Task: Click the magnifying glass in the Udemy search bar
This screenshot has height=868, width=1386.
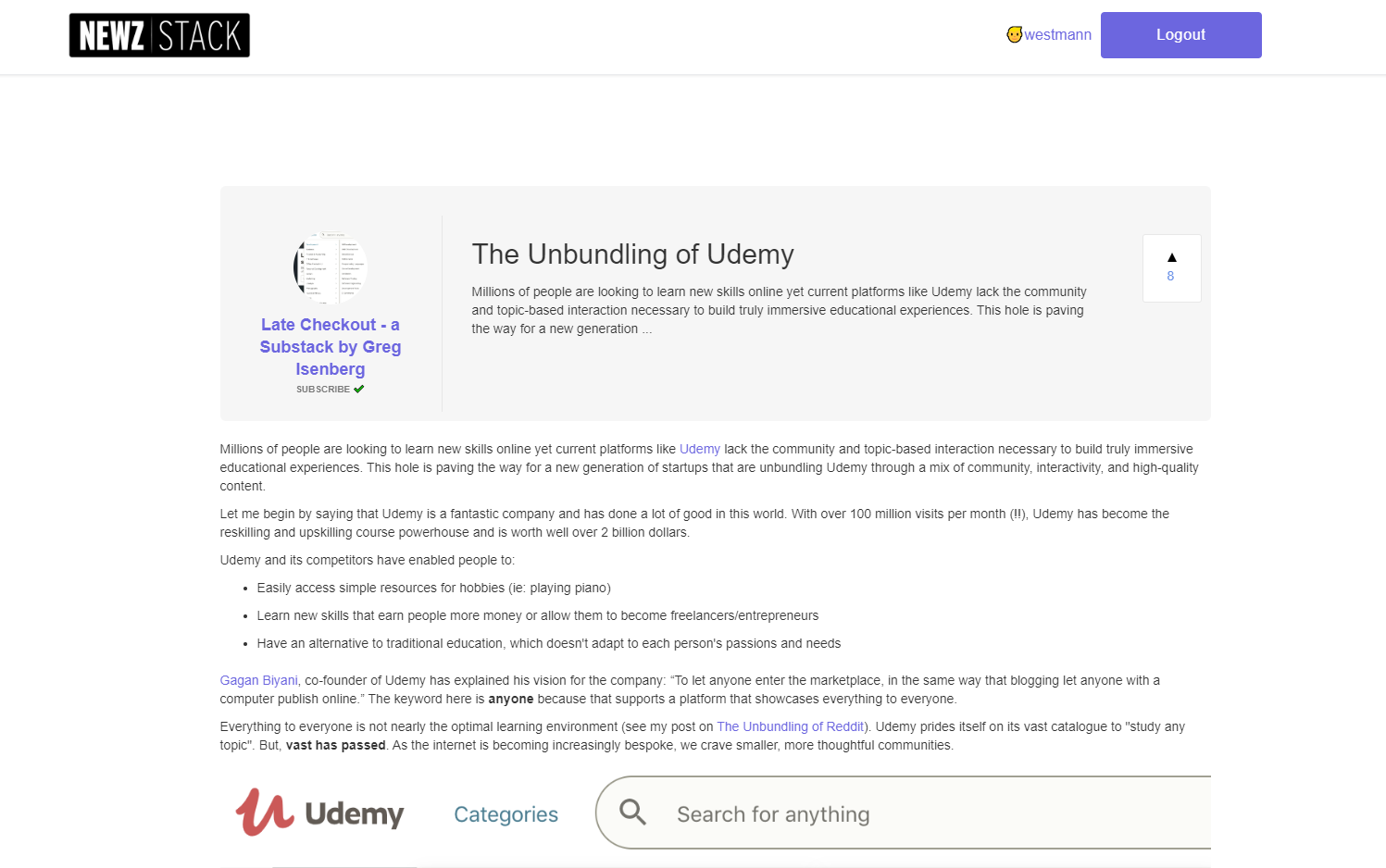Action: (x=633, y=812)
